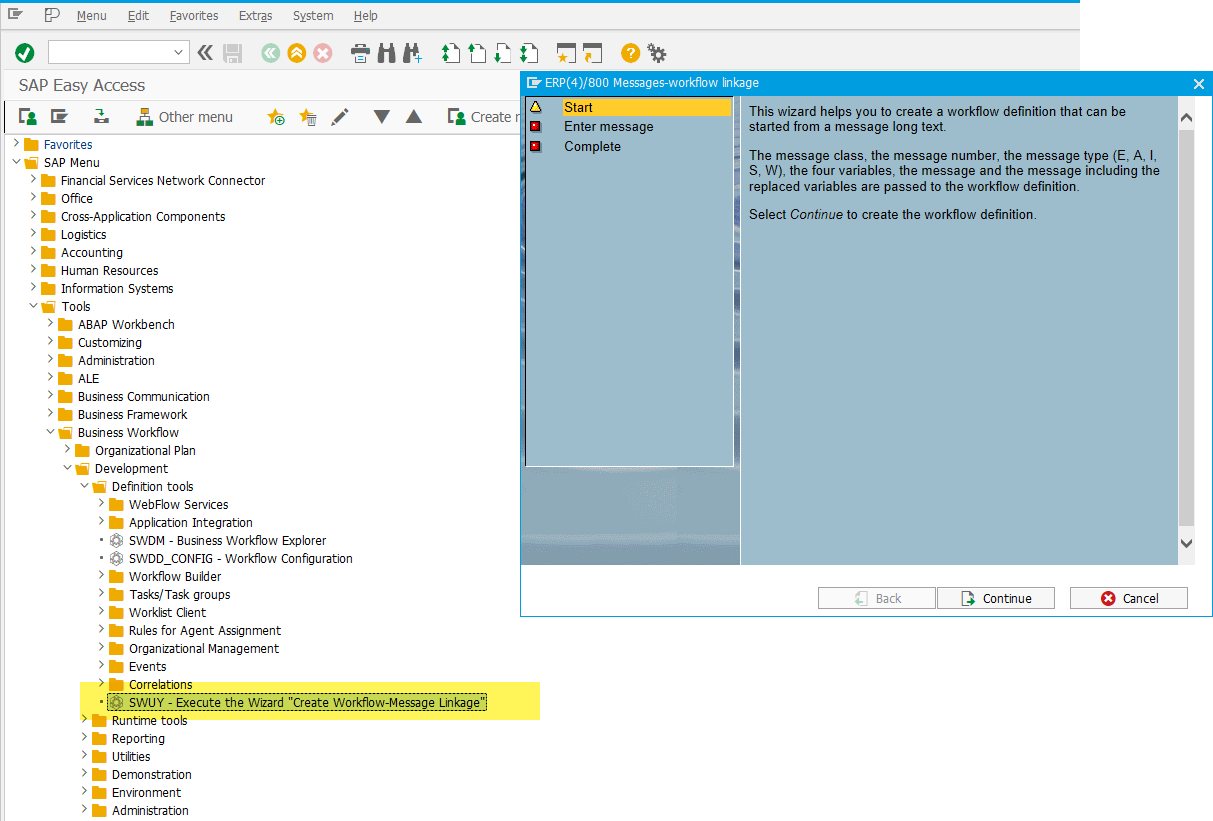
Task: Open the Menu menu
Action: pyautogui.click(x=91, y=16)
